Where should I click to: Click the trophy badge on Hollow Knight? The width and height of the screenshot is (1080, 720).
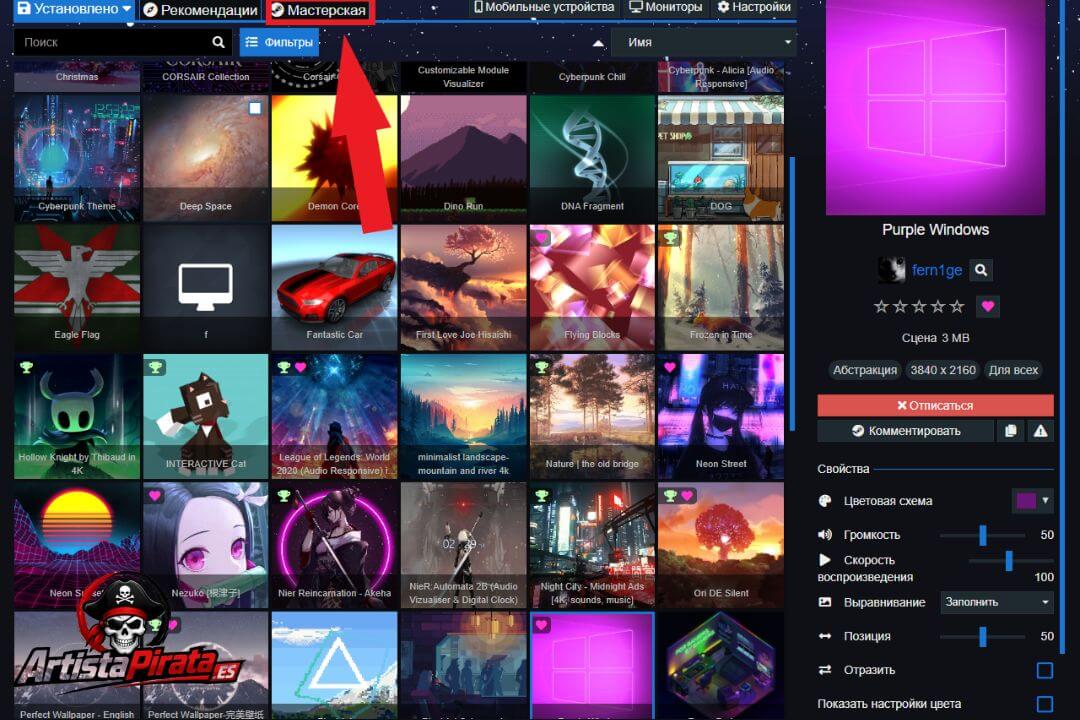click(x=26, y=367)
